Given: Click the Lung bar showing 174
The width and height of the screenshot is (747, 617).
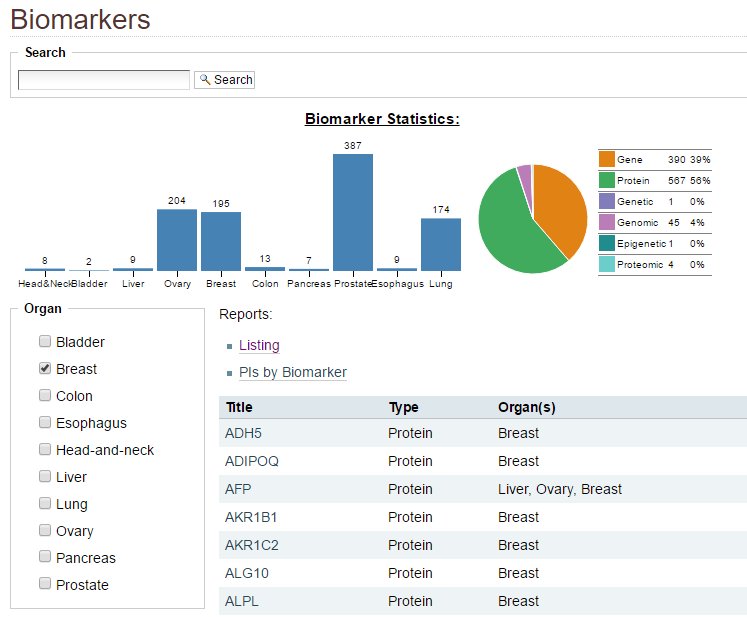Looking at the screenshot, I should pyautogui.click(x=441, y=244).
